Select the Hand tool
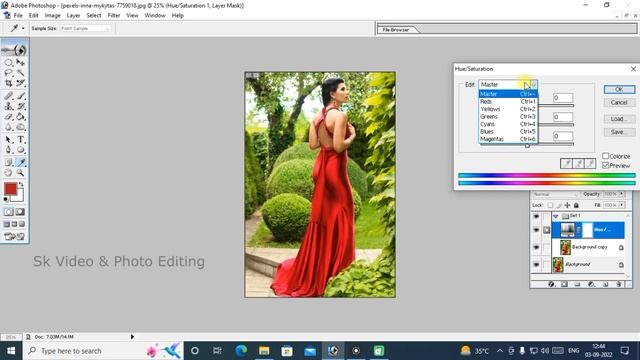640x360 pixels. coord(8,173)
